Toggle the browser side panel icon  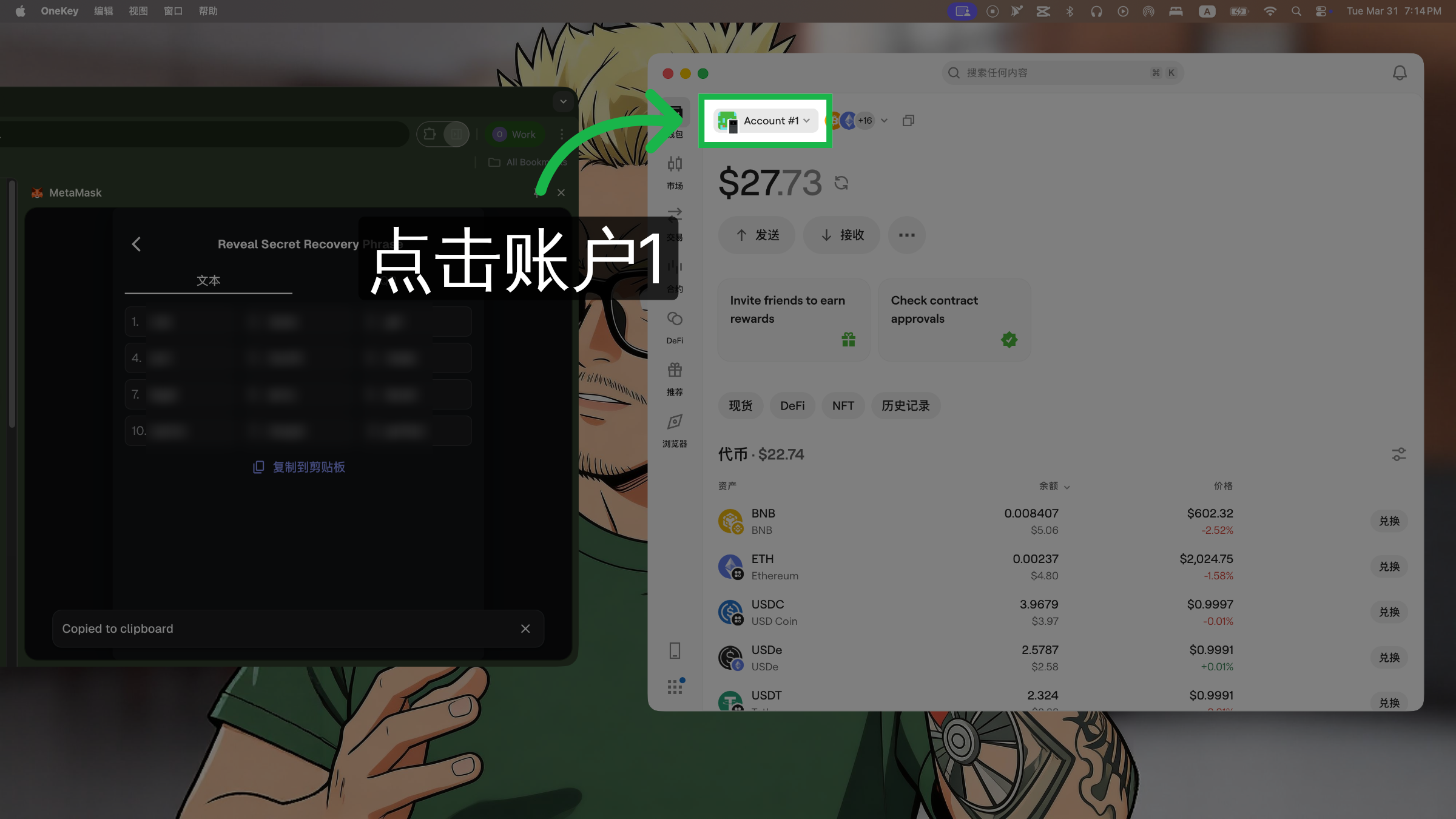pos(456,134)
